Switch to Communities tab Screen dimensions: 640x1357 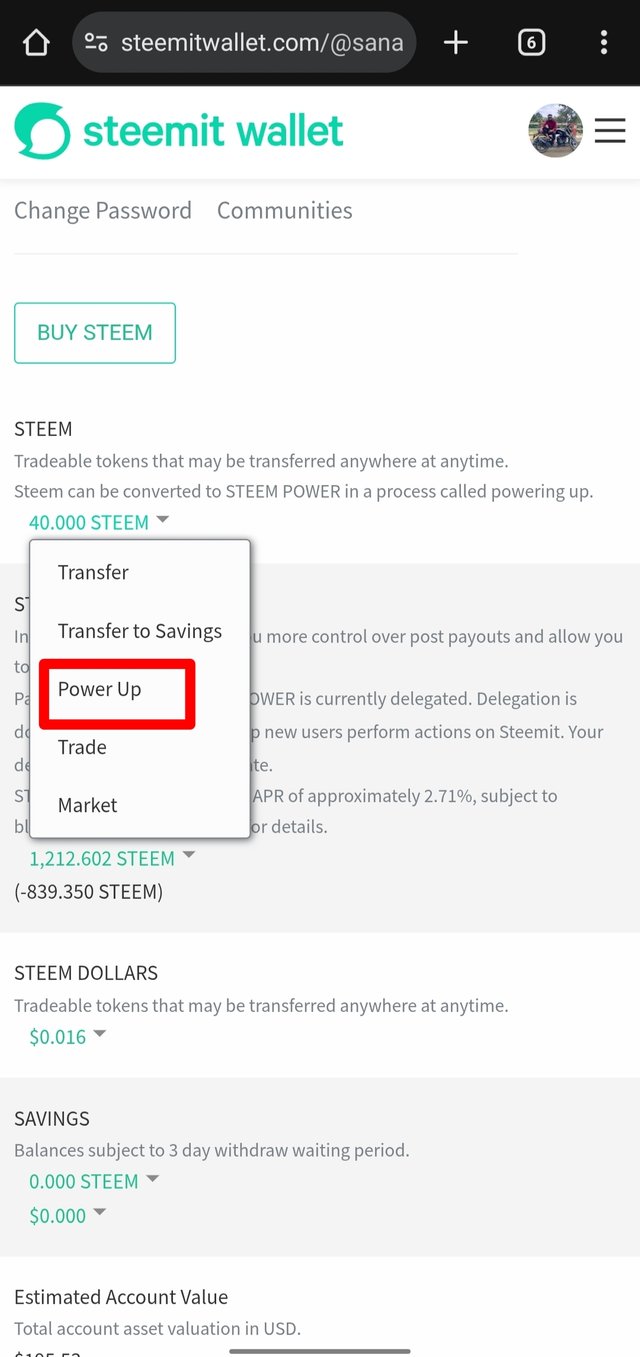(285, 211)
